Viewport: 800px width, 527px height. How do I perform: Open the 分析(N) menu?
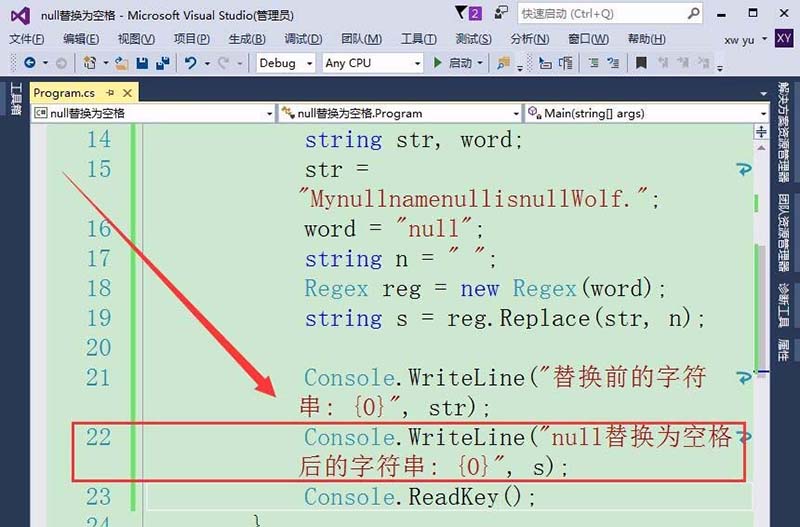pyautogui.click(x=530, y=39)
